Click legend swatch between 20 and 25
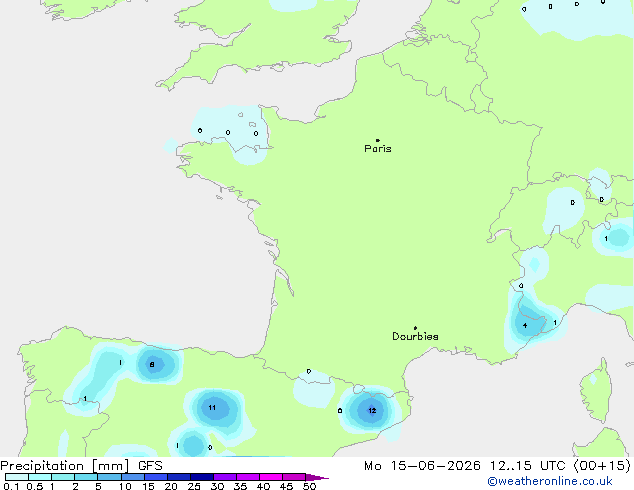Viewport: 634px width, 490px height. point(179,477)
